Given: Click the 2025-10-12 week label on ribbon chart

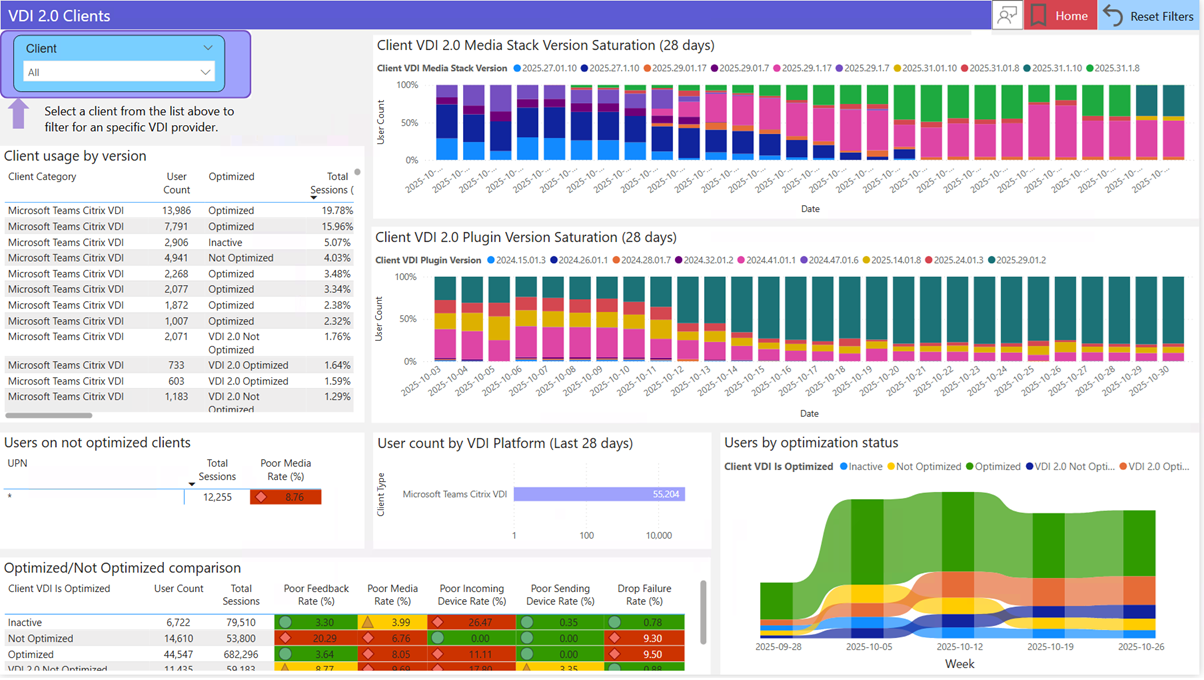Looking at the screenshot, I should tap(958, 647).
